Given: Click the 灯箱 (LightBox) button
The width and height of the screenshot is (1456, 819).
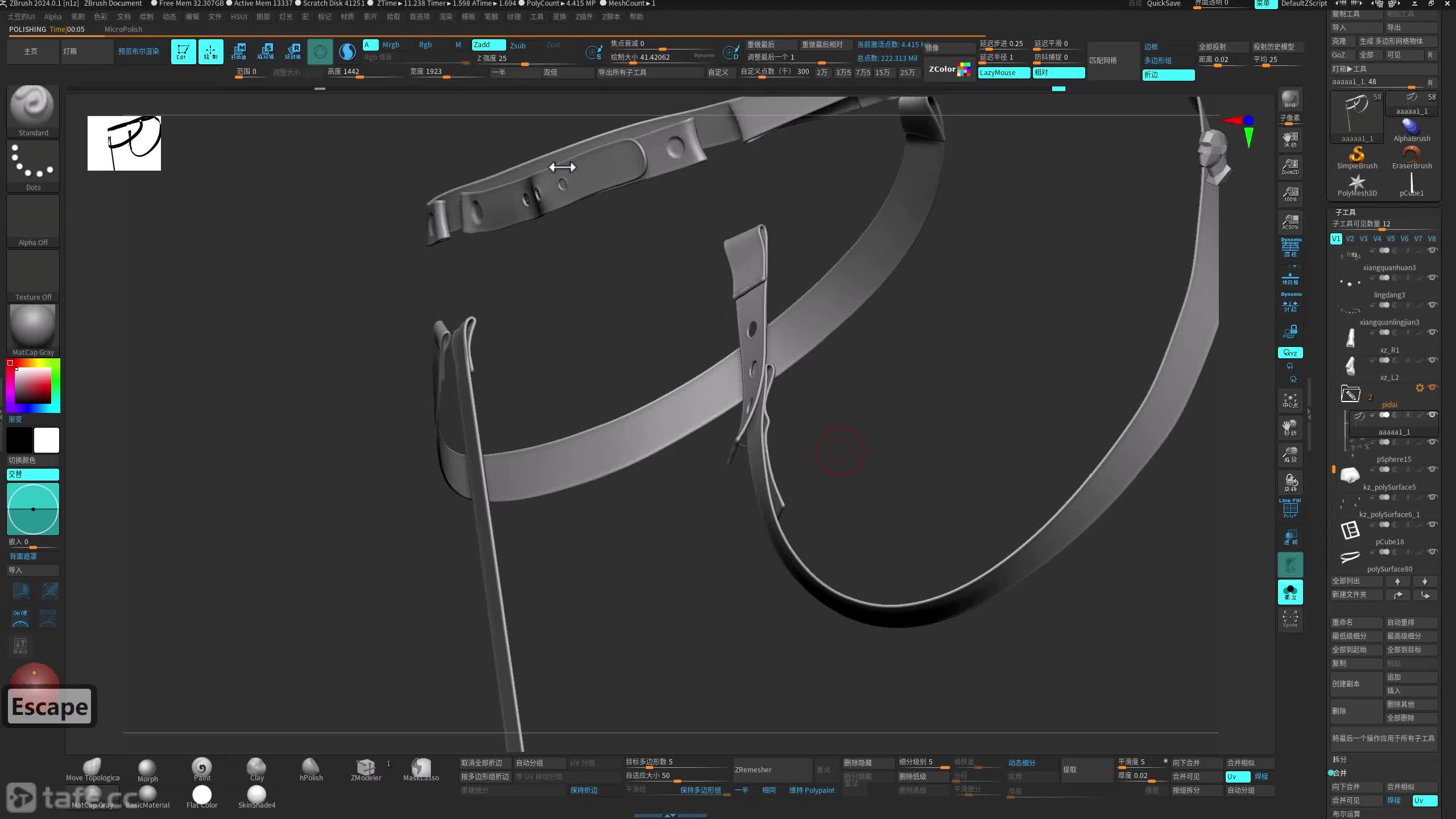Looking at the screenshot, I should click(87, 52).
